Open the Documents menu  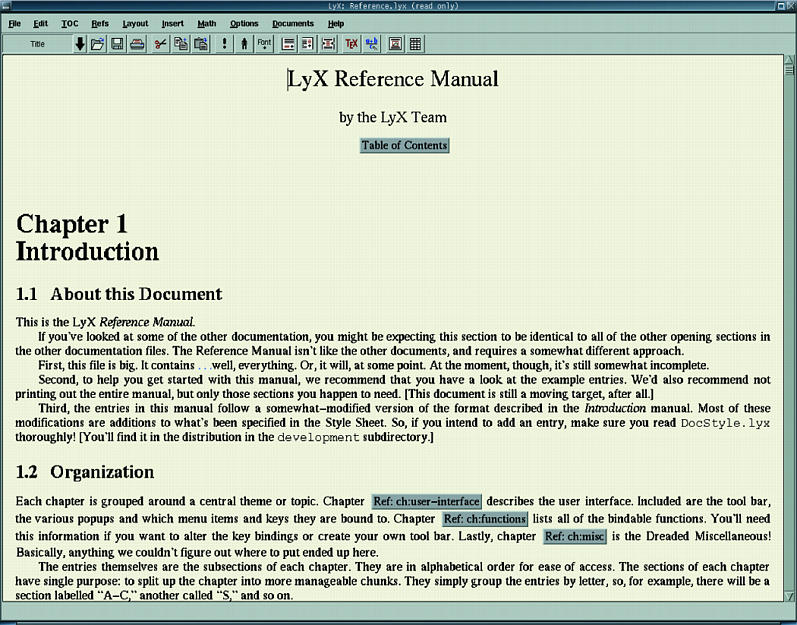coord(292,23)
